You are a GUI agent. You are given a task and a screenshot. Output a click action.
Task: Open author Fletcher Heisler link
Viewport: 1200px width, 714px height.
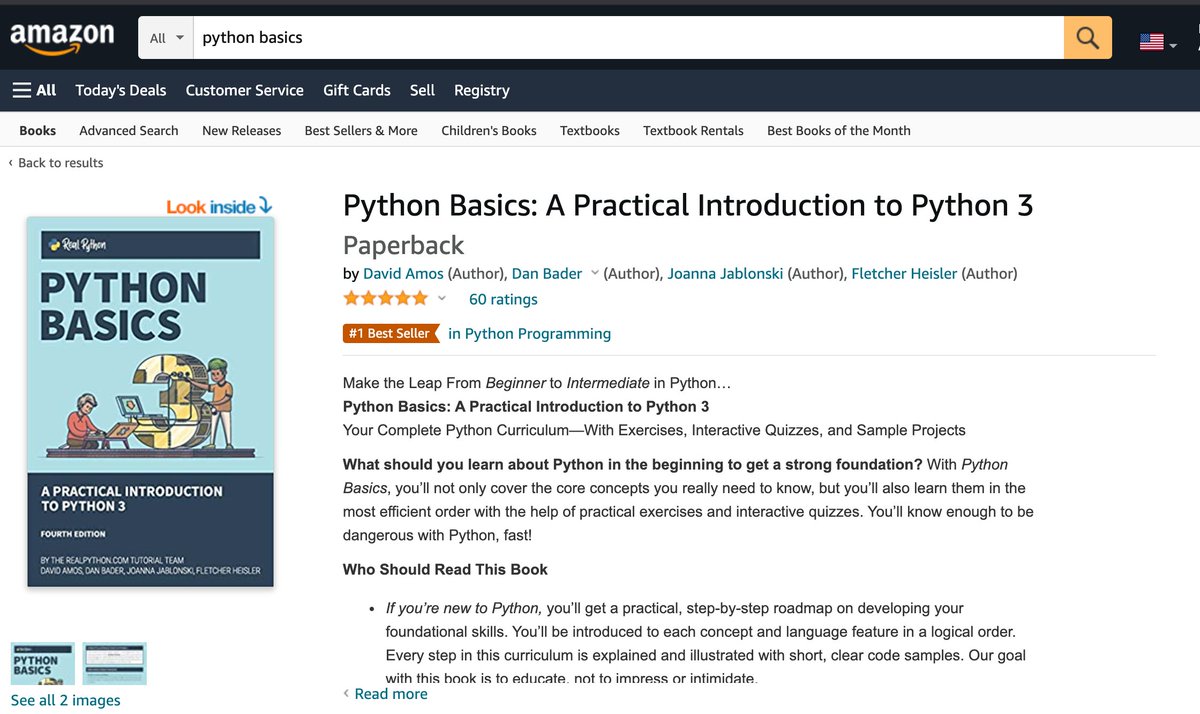(904, 273)
